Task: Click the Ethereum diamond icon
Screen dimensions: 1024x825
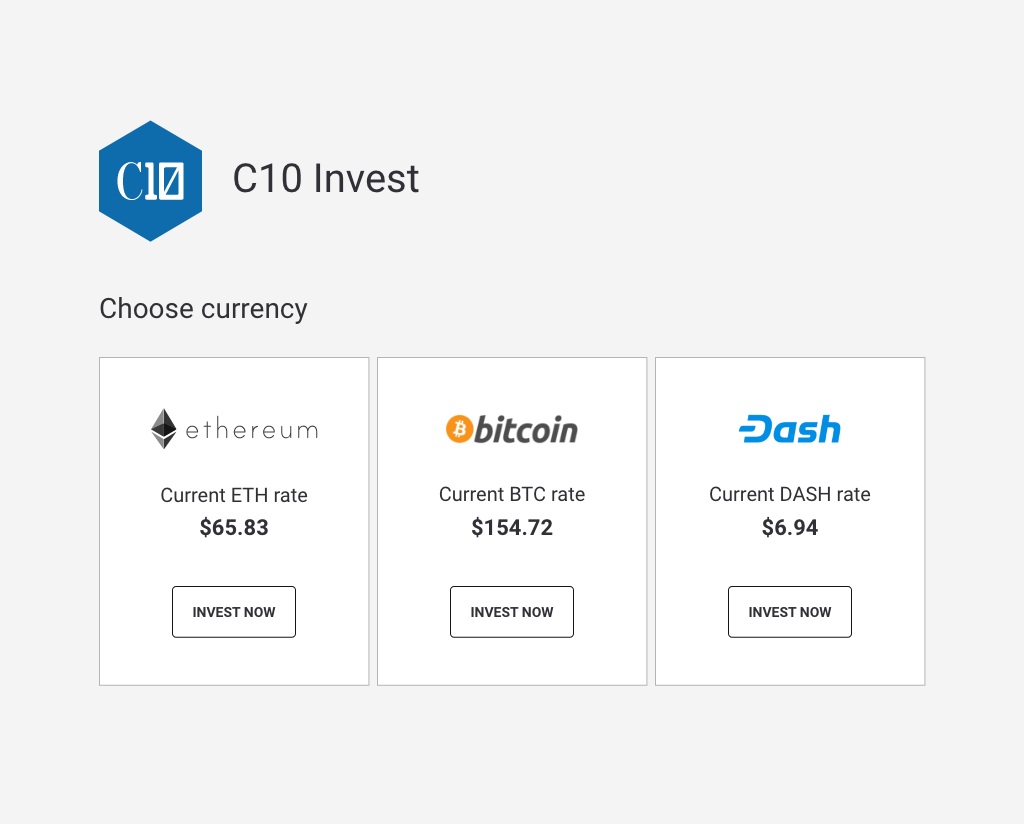Action: [163, 429]
